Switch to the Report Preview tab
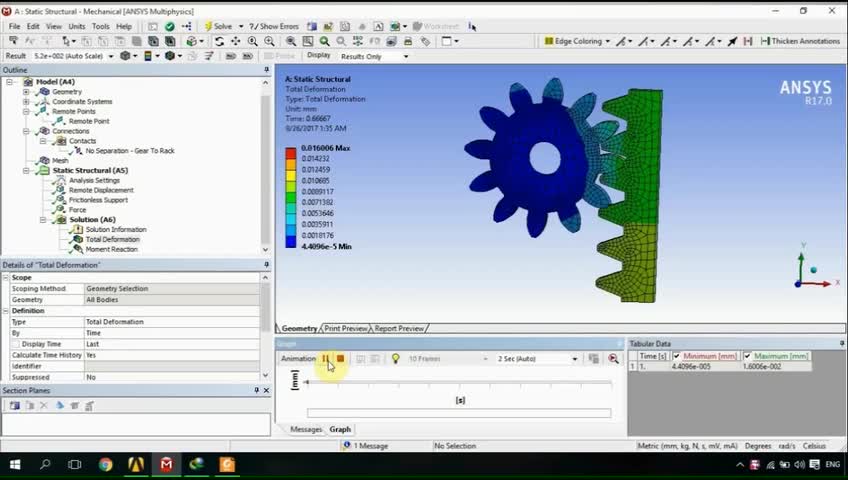The width and height of the screenshot is (848, 480). (399, 329)
